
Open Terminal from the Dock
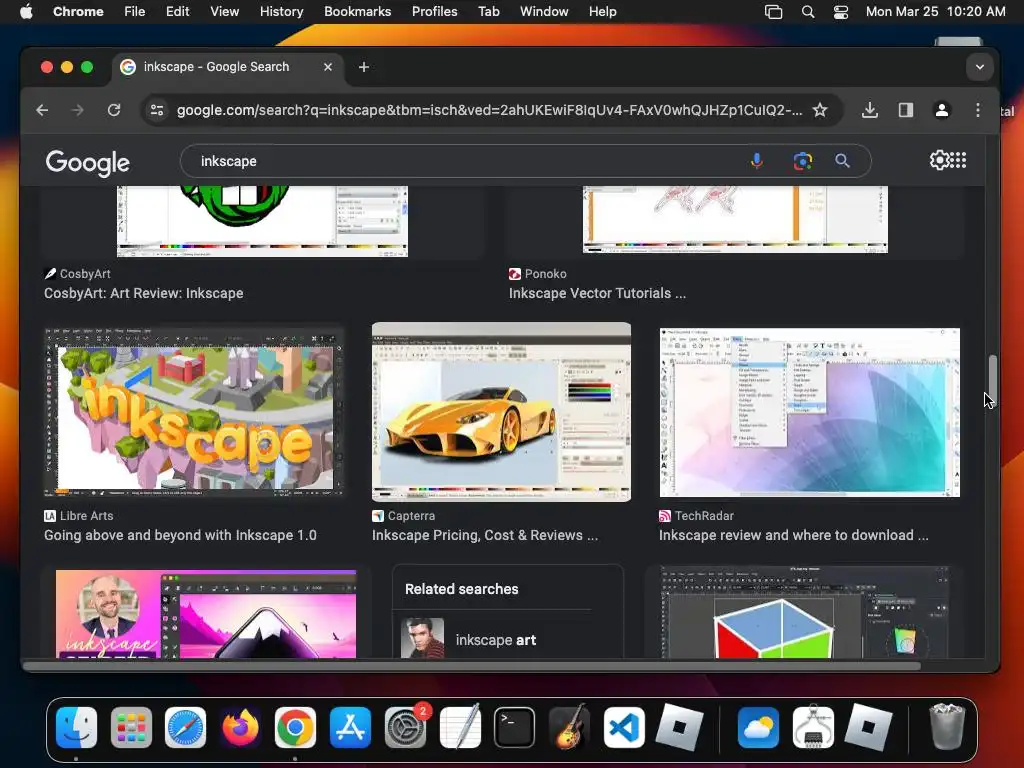tap(515, 727)
